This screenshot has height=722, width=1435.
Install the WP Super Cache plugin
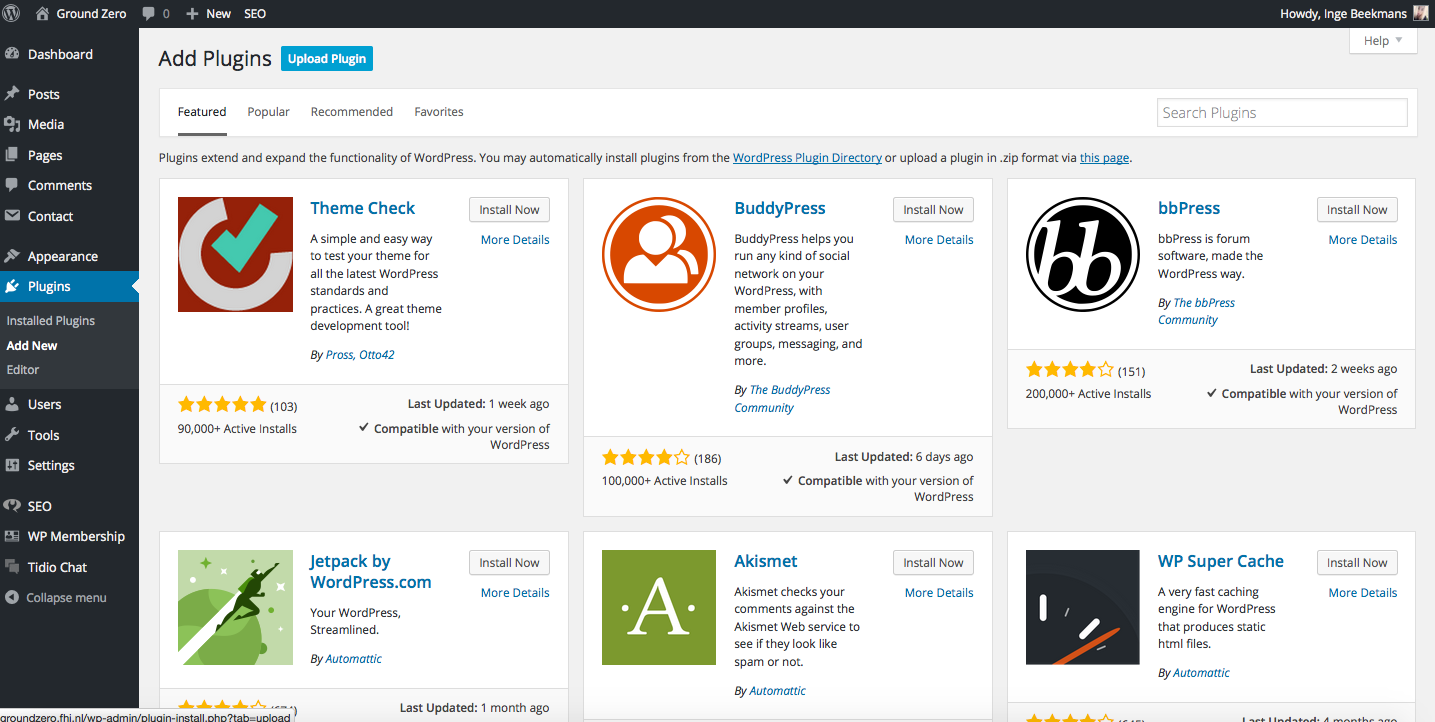1357,563
